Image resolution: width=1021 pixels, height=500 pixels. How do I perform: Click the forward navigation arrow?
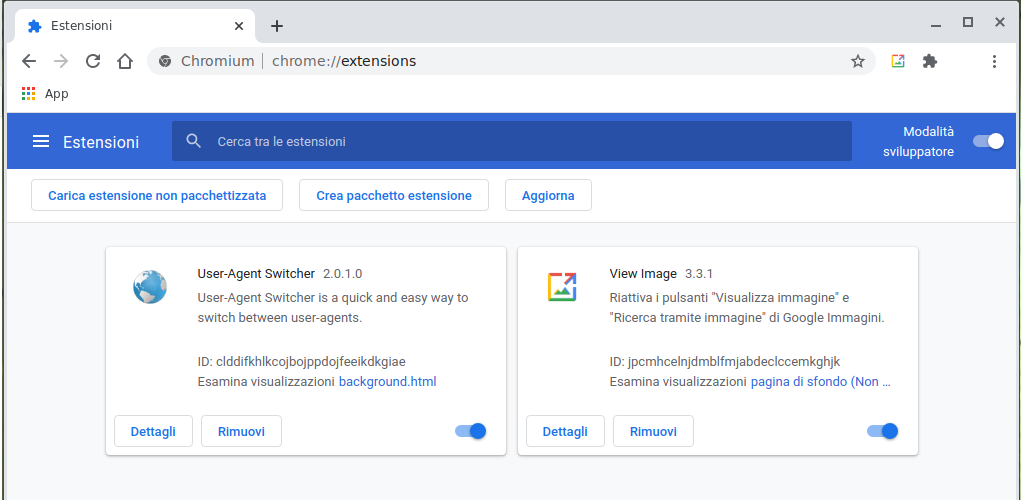(61, 61)
